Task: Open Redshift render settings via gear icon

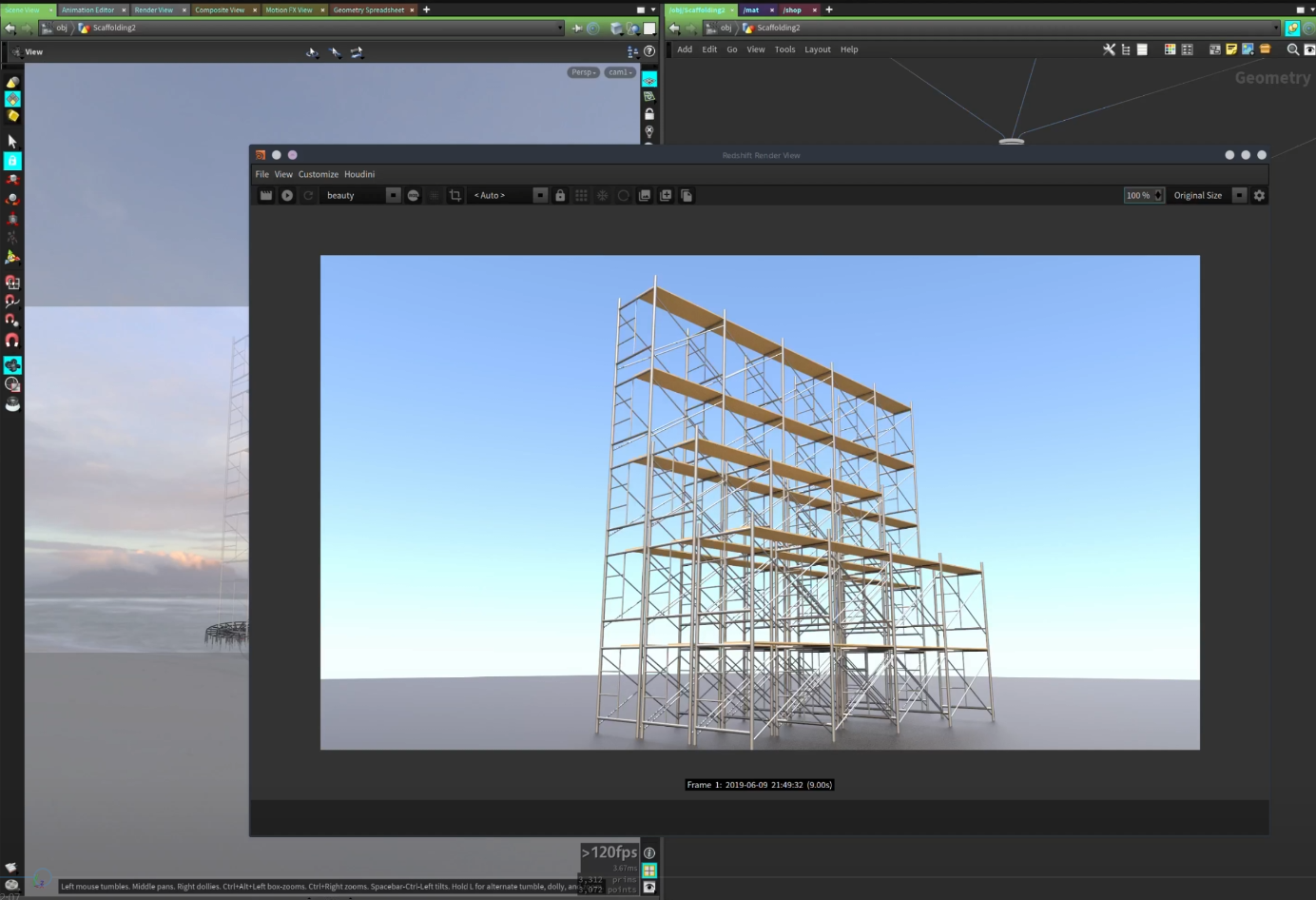Action: click(x=1259, y=195)
